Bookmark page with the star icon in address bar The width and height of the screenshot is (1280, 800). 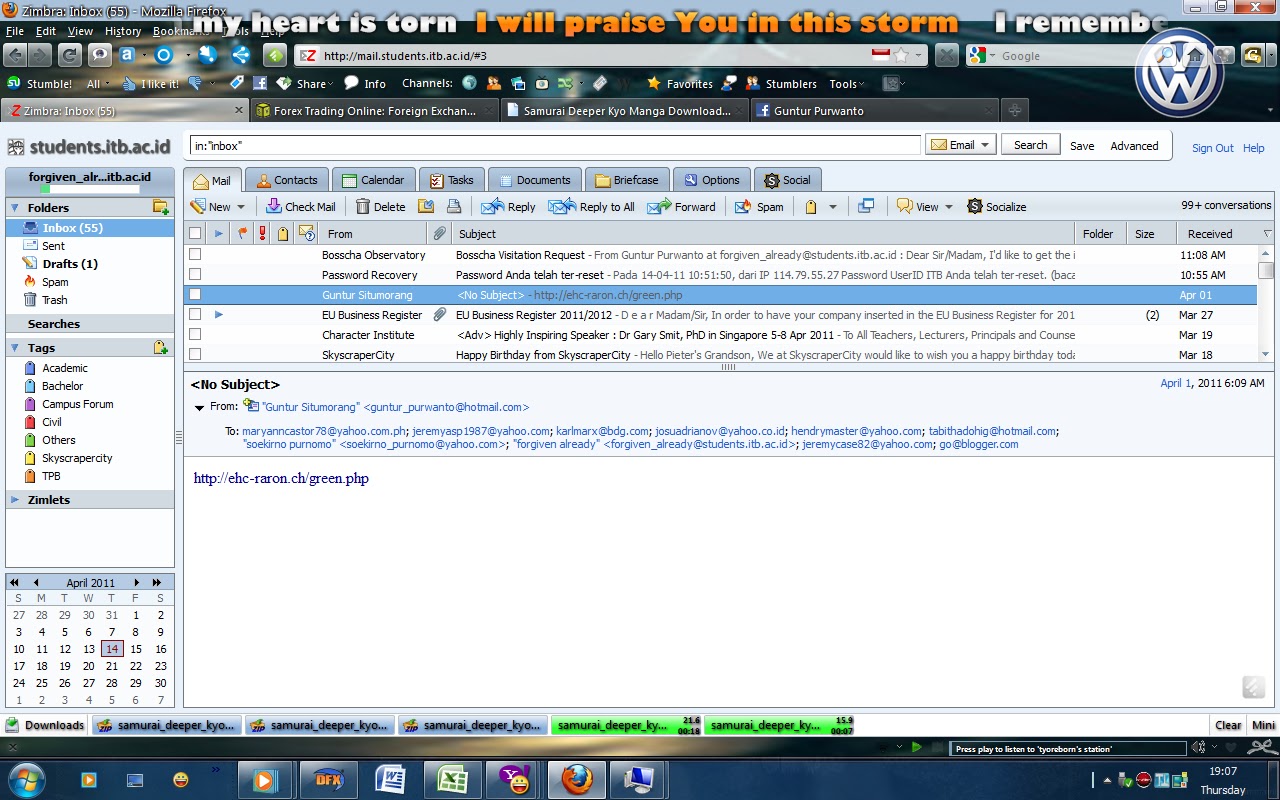pos(901,56)
